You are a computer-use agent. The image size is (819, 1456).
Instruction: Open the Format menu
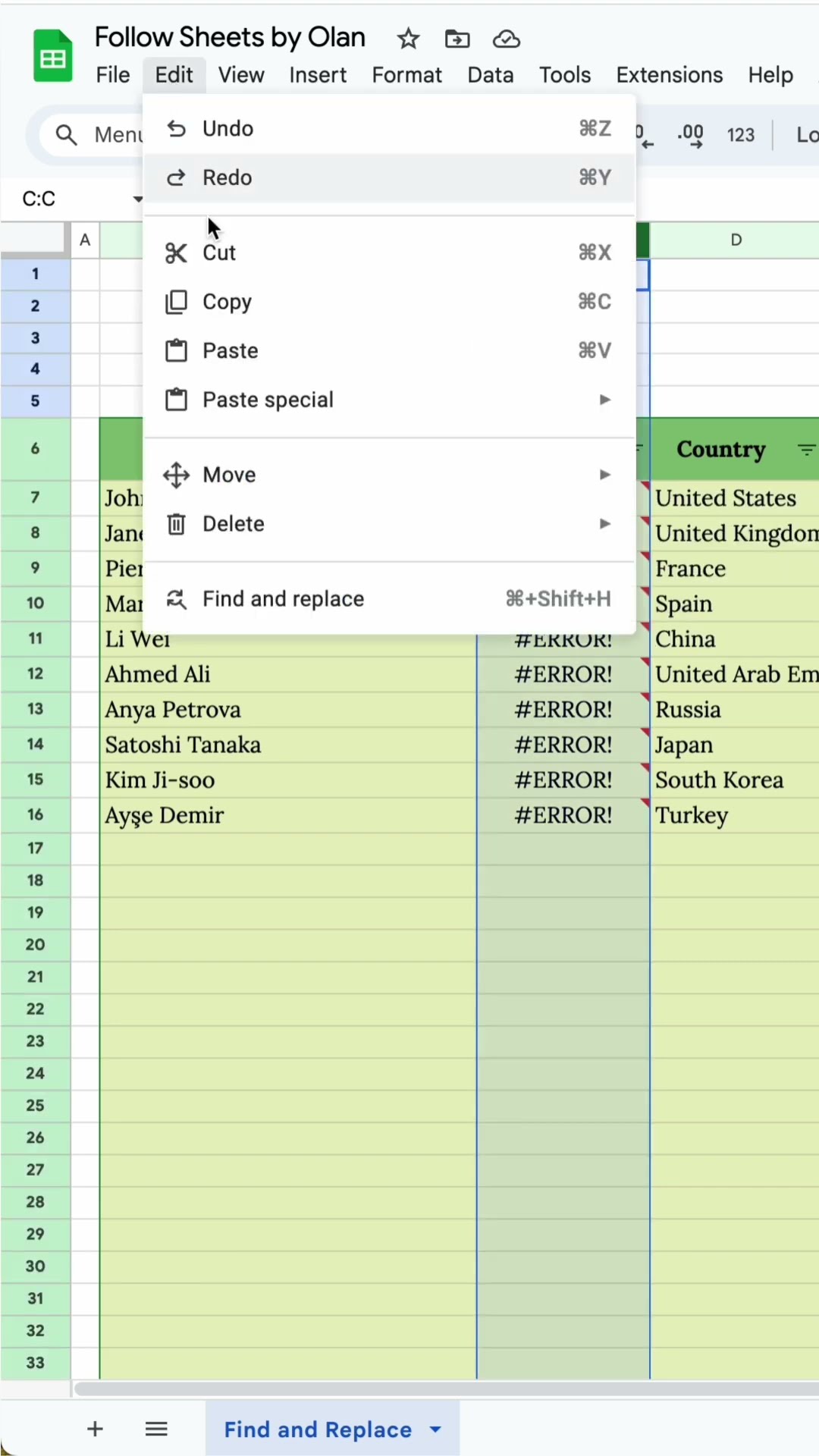pos(406,75)
